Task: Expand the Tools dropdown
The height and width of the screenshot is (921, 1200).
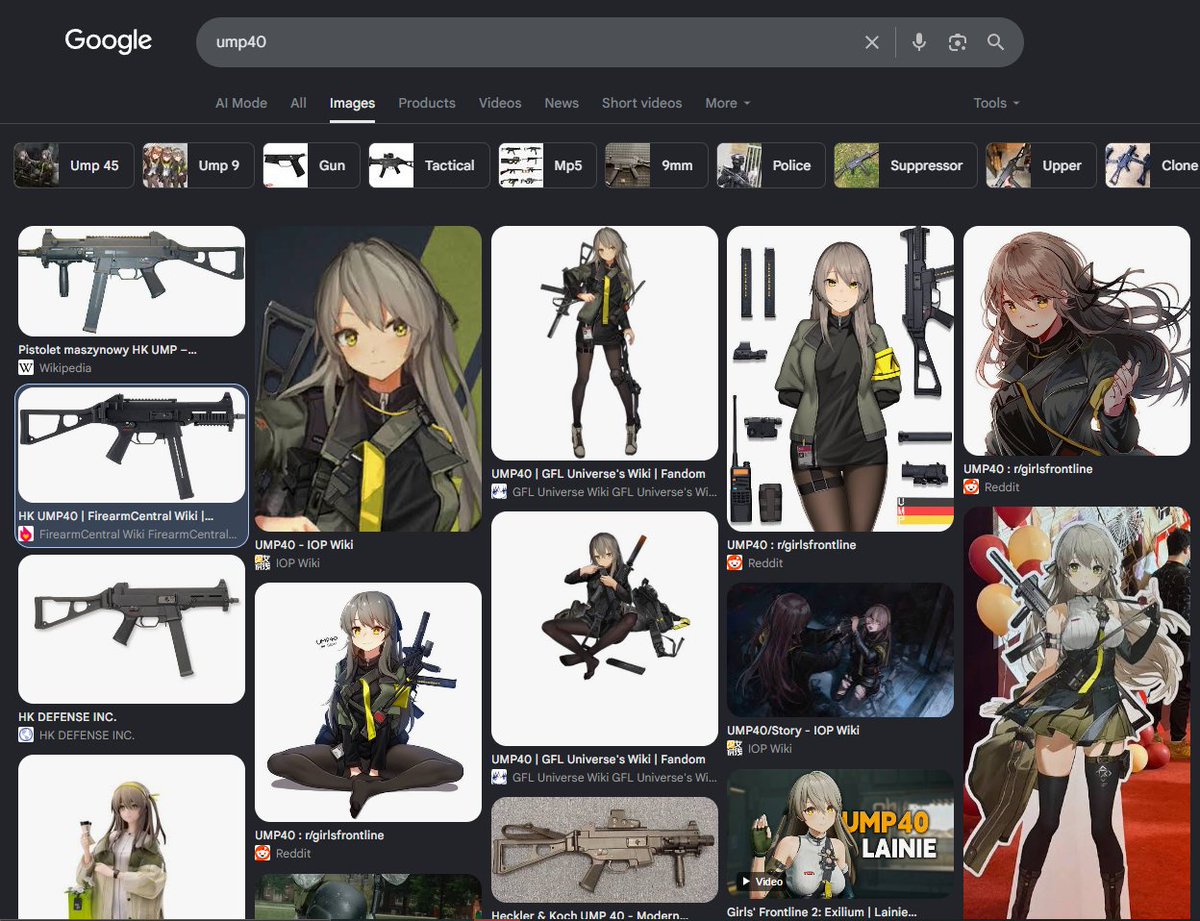Action: [x=996, y=103]
